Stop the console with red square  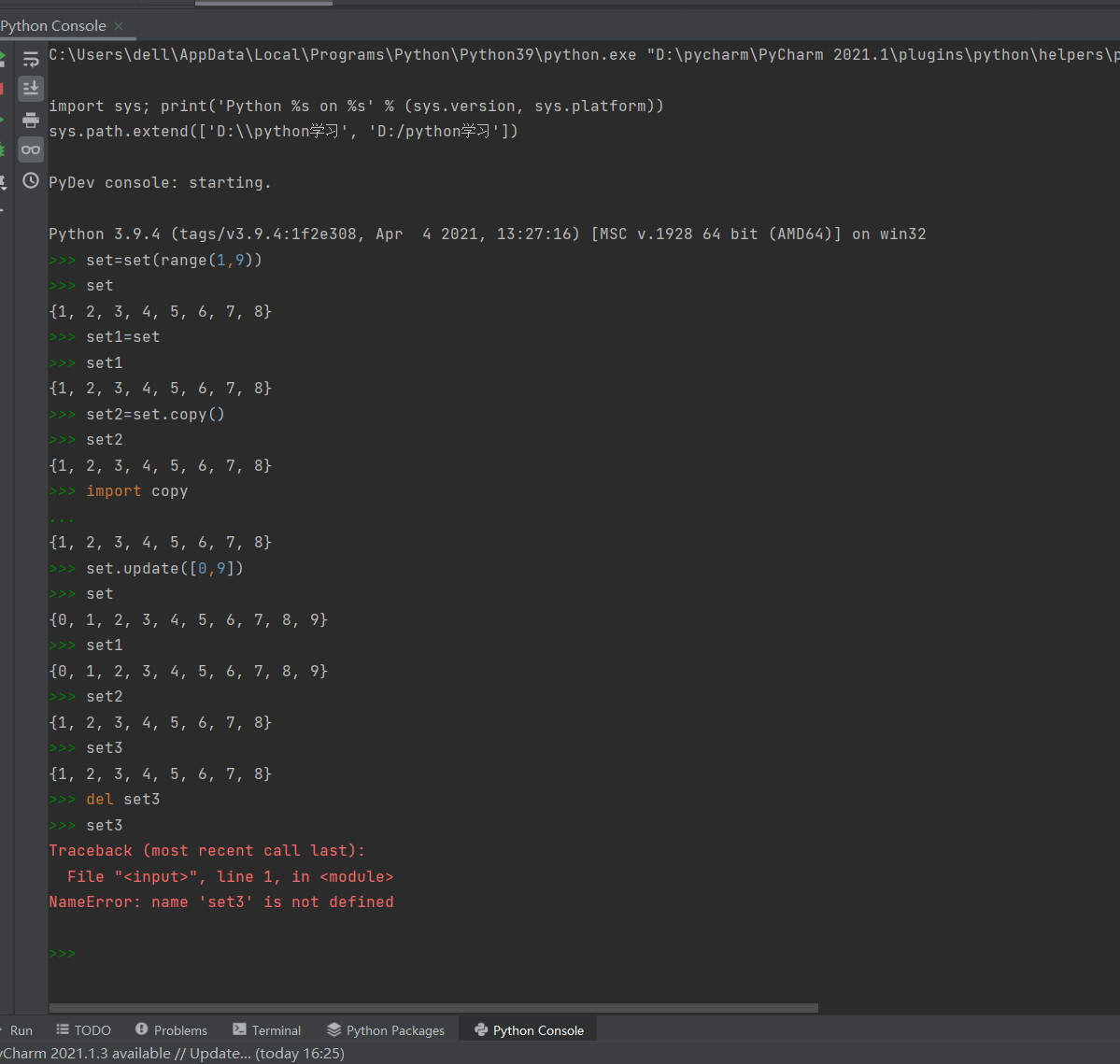click(3, 89)
